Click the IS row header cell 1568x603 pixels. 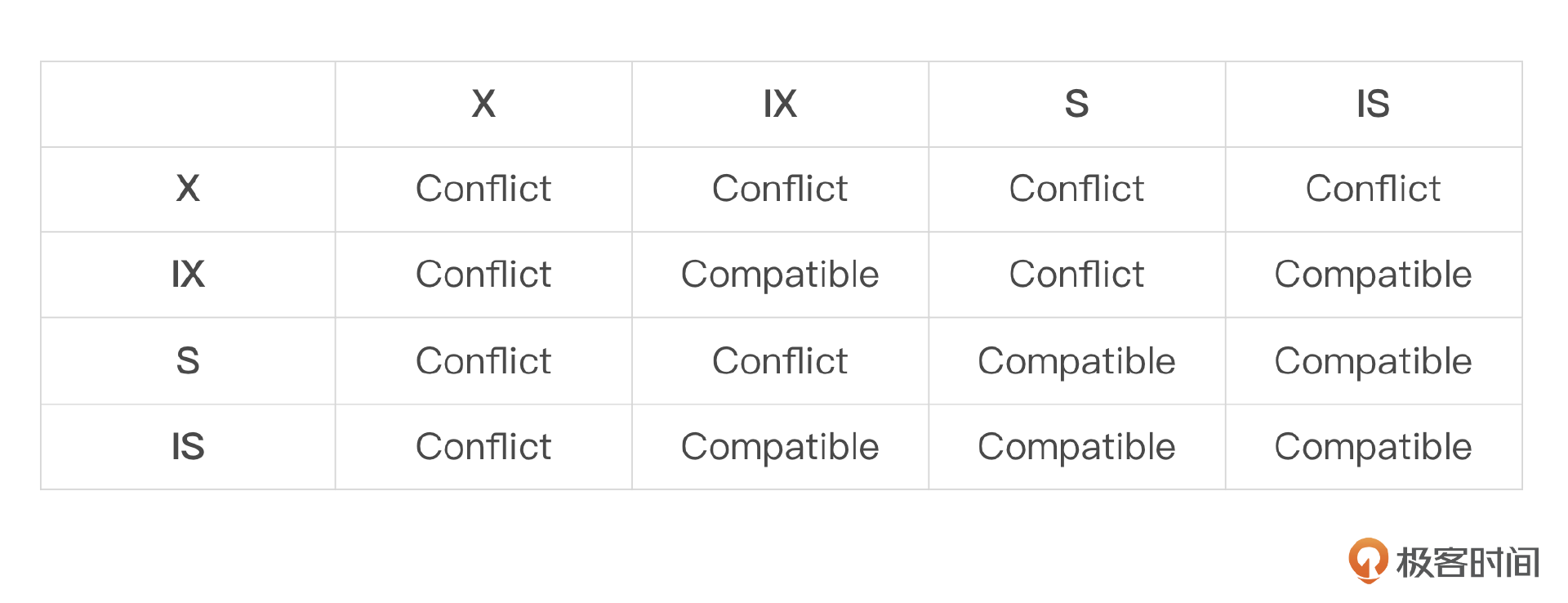188,447
